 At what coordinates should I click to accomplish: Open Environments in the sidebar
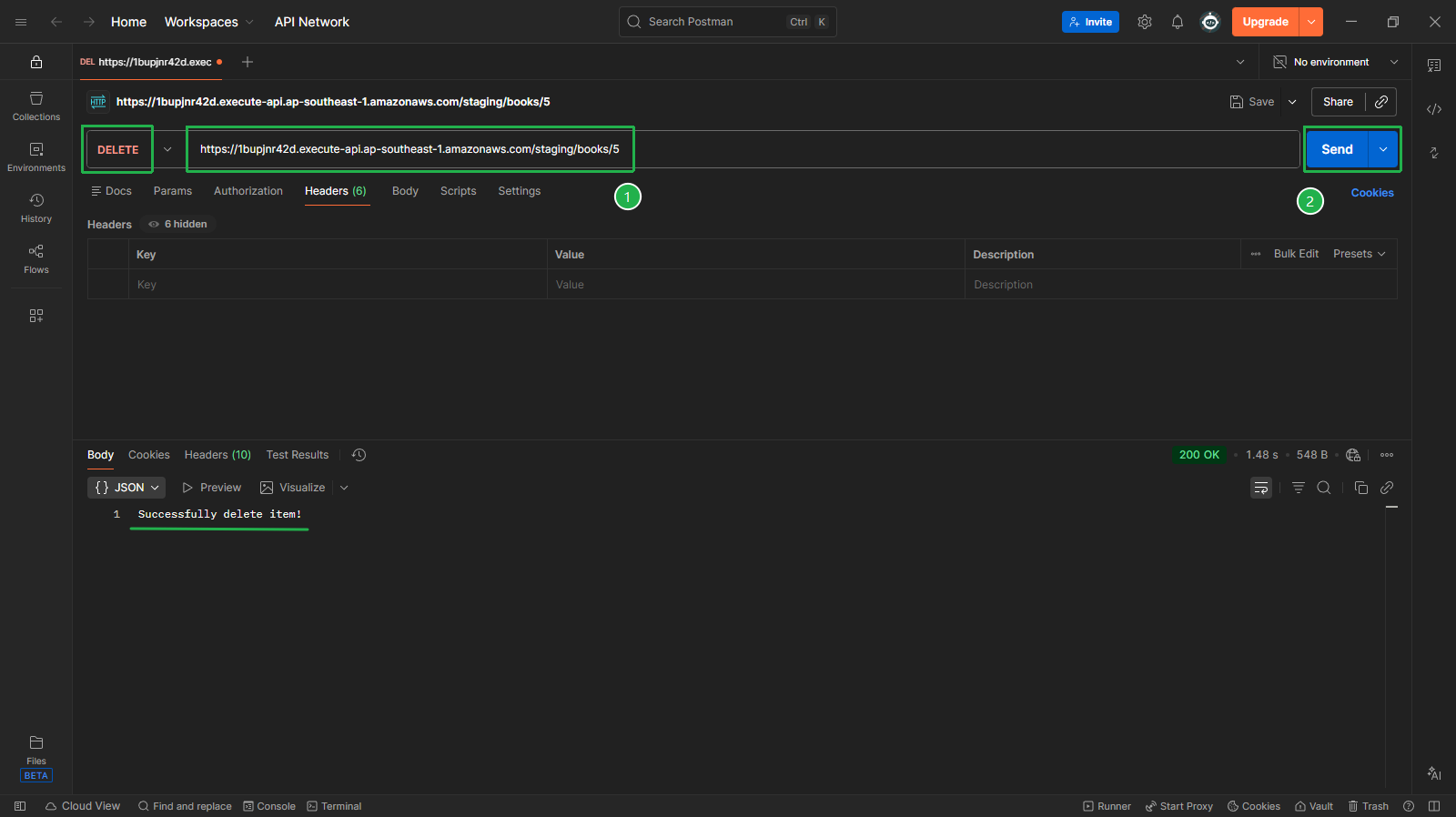click(36, 157)
